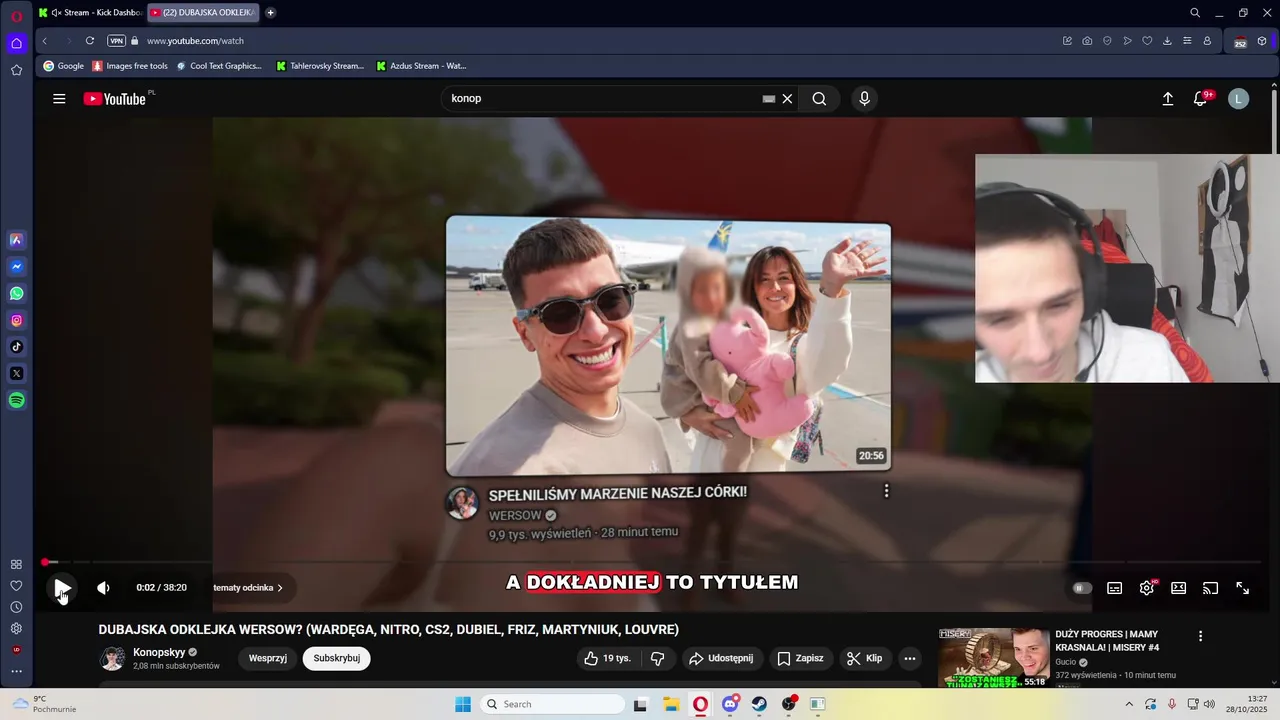Open Opera extensions cube icon

click(1262, 41)
